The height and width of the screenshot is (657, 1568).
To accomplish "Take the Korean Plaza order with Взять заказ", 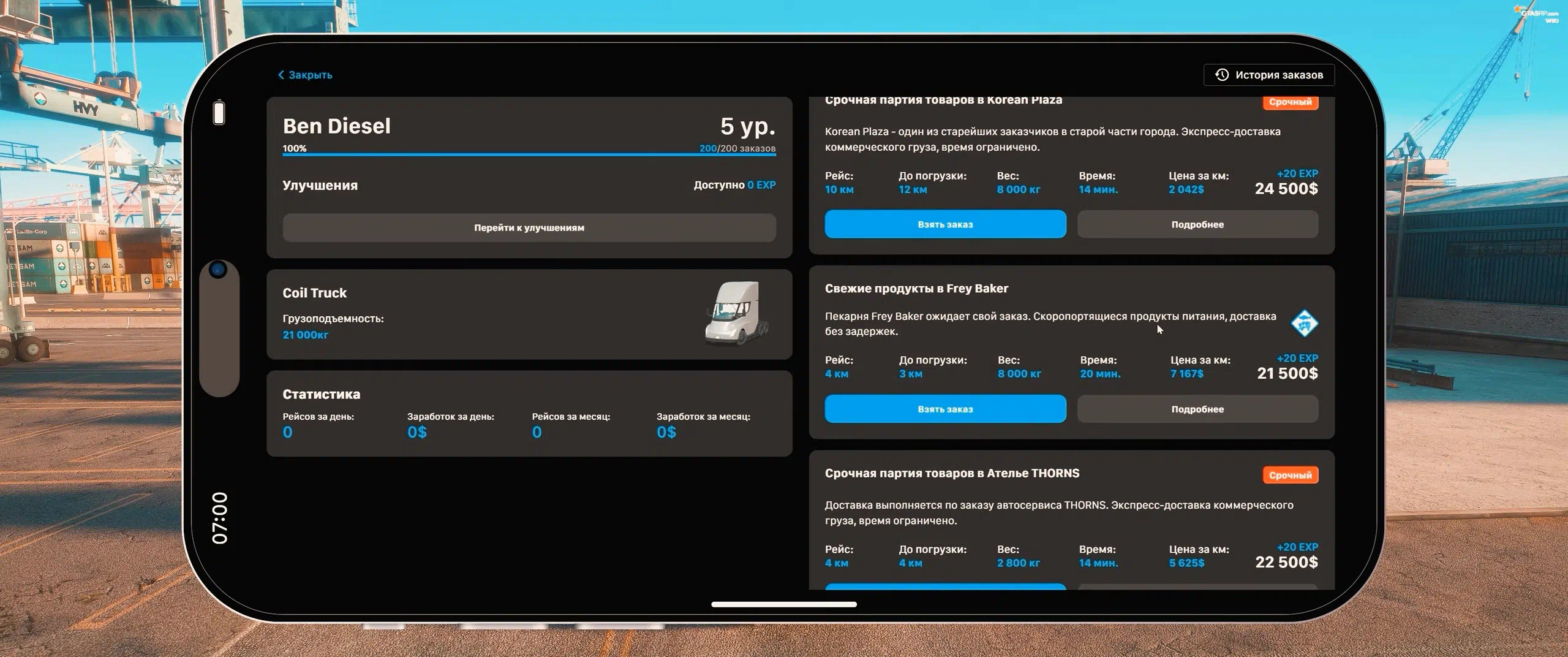I will point(944,224).
